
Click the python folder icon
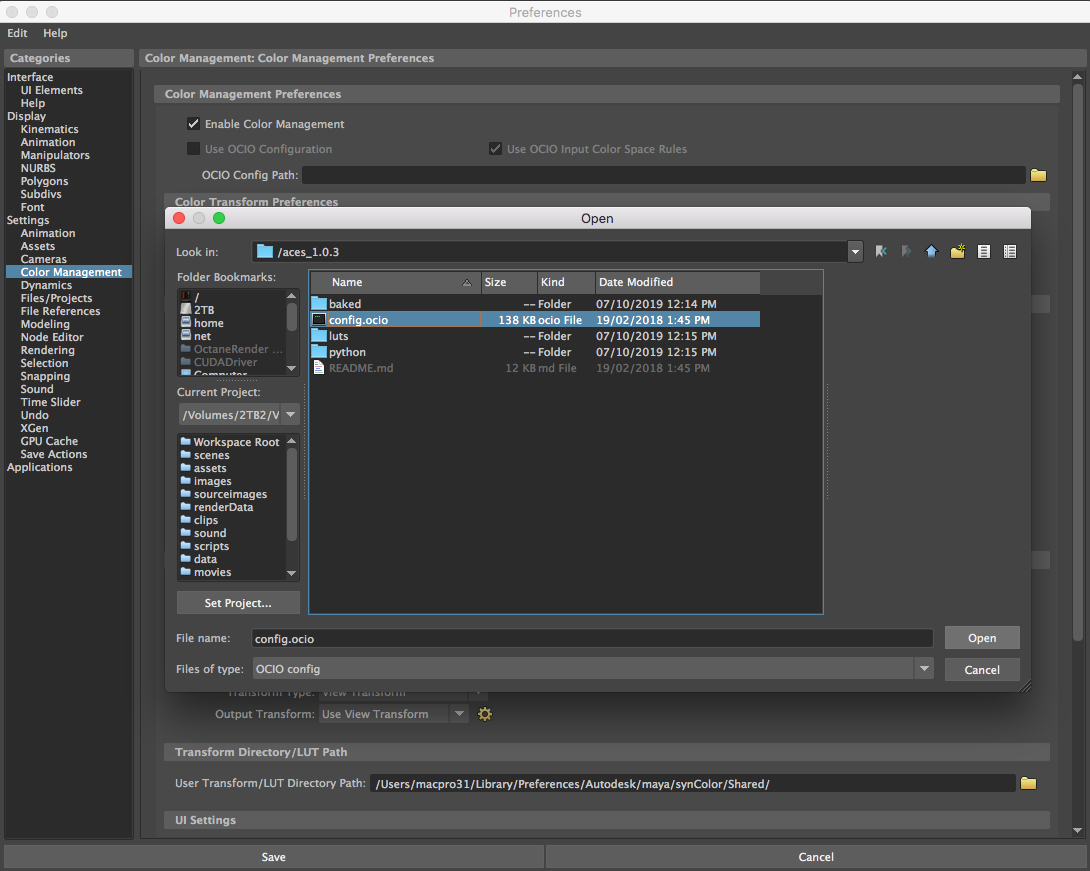click(x=319, y=352)
